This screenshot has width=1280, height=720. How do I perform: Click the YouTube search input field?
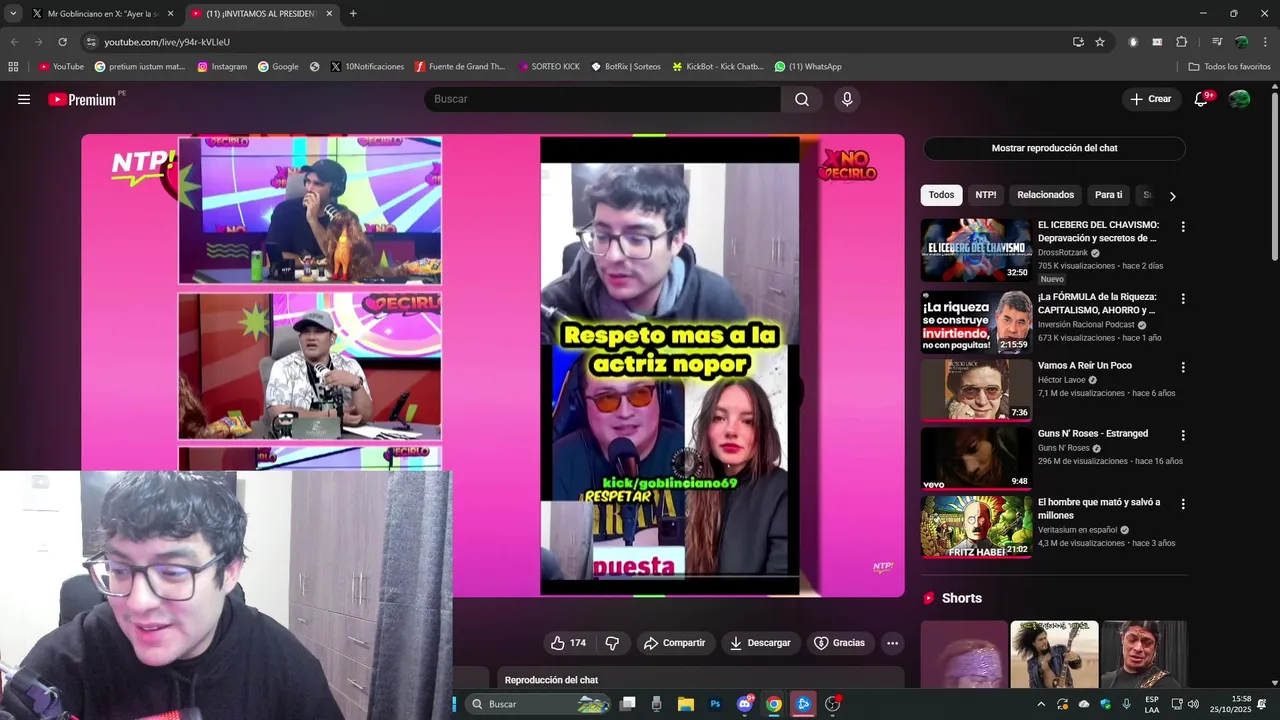[603, 99]
